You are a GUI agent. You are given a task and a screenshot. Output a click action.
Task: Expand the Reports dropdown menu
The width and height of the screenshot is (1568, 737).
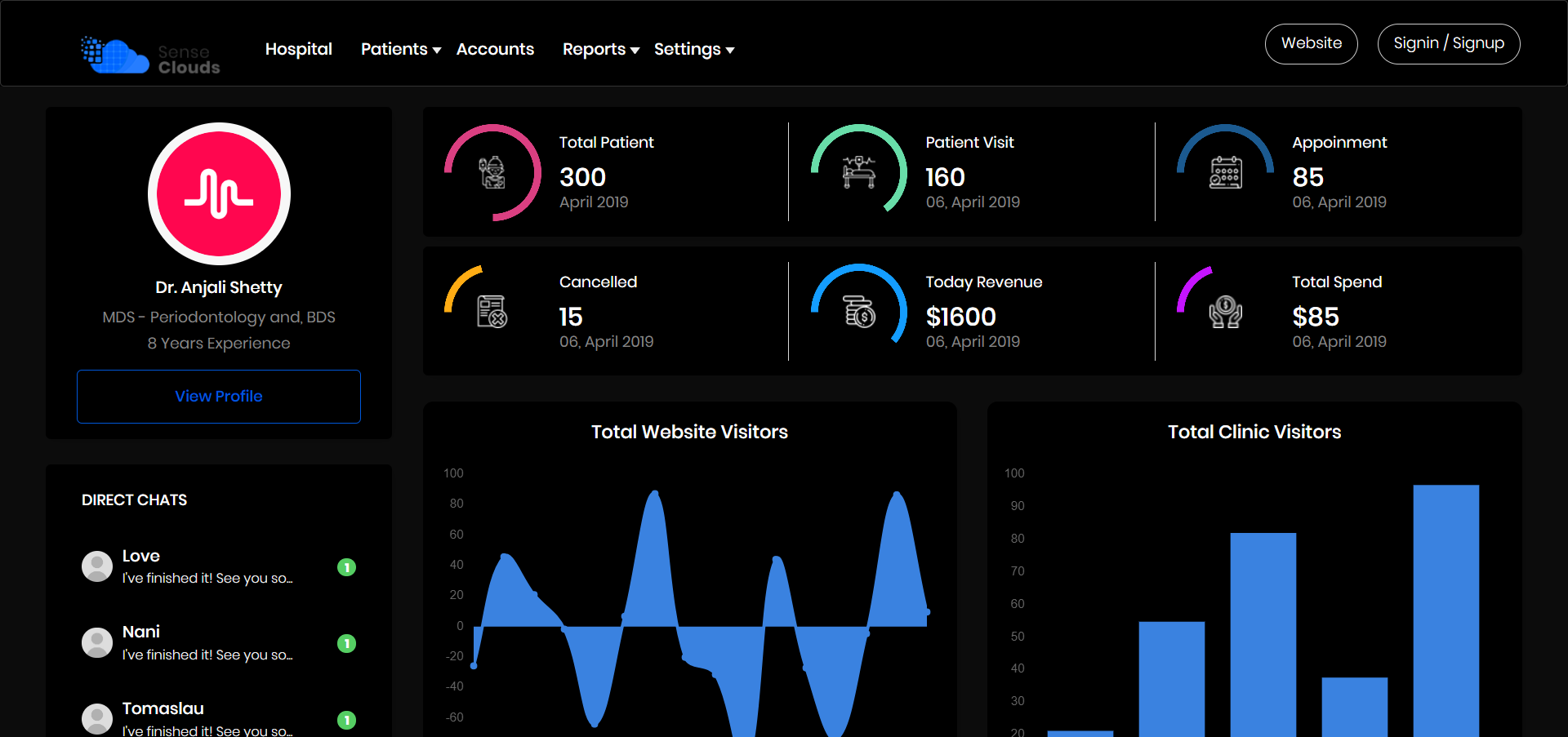[601, 49]
